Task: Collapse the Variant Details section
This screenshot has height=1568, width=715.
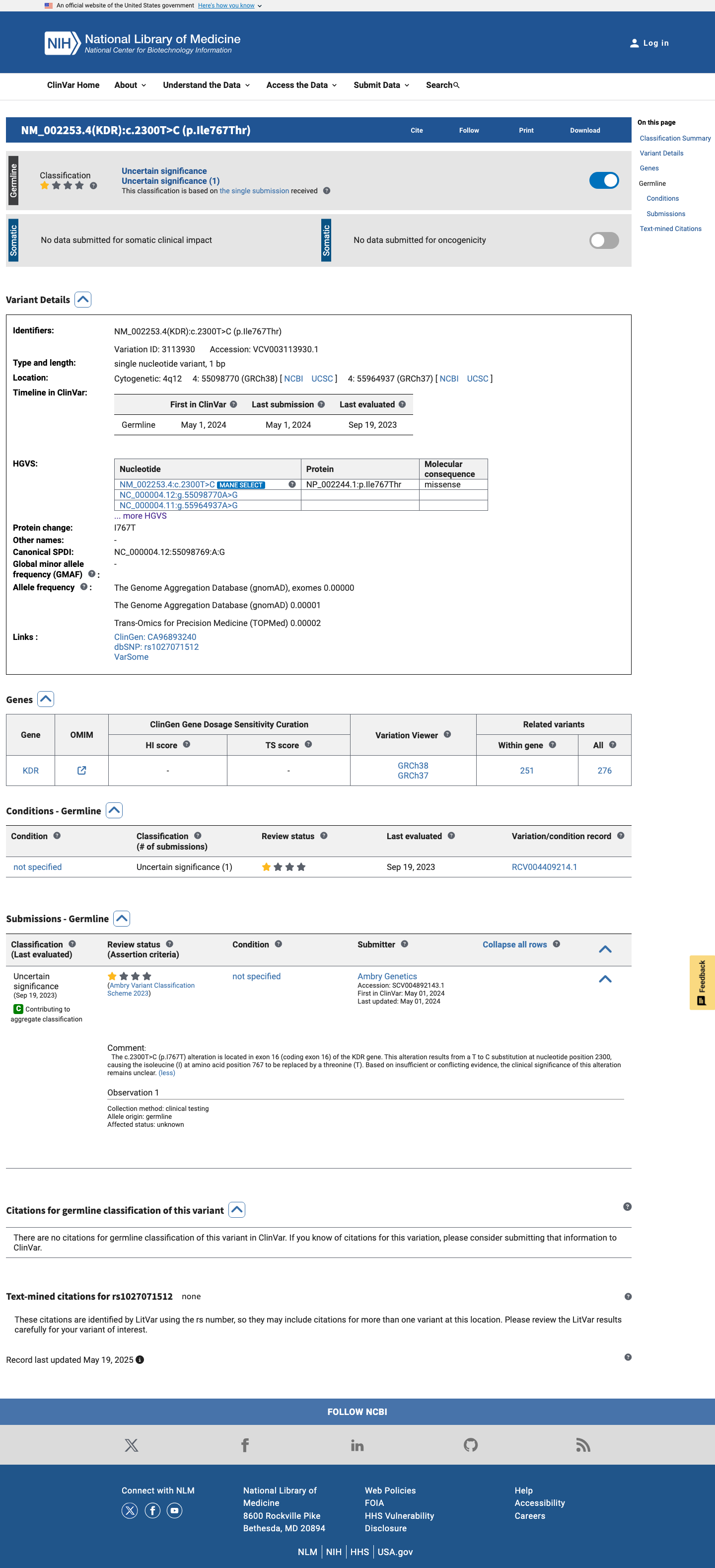Action: click(83, 300)
